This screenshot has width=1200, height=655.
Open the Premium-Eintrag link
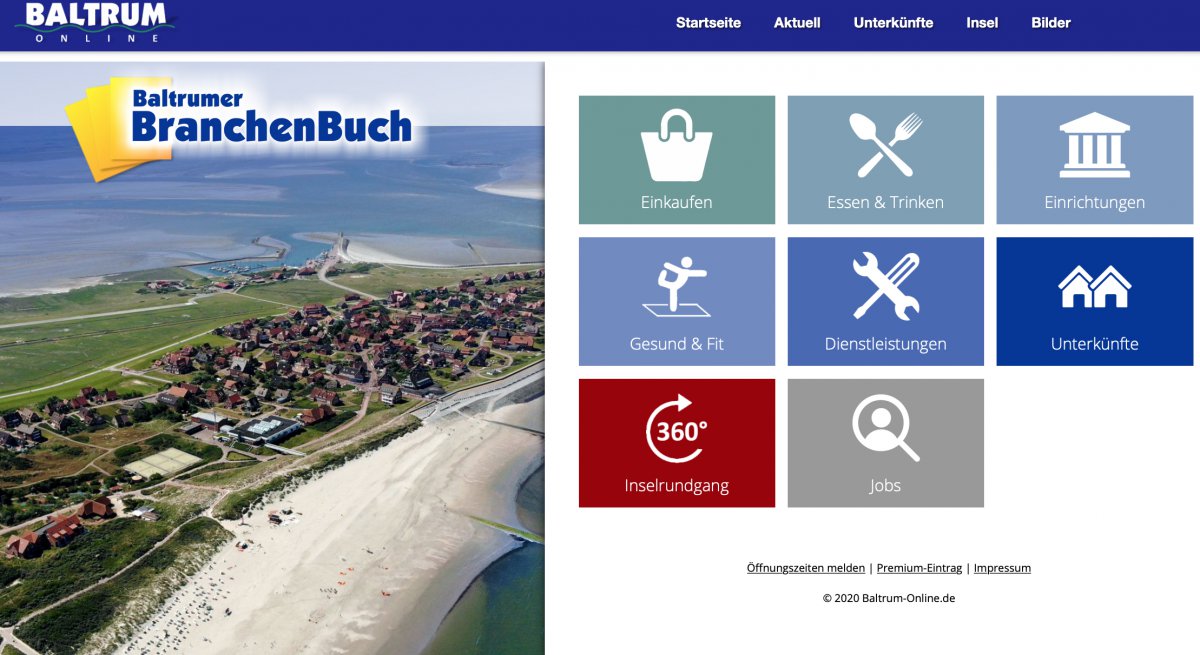tap(919, 568)
